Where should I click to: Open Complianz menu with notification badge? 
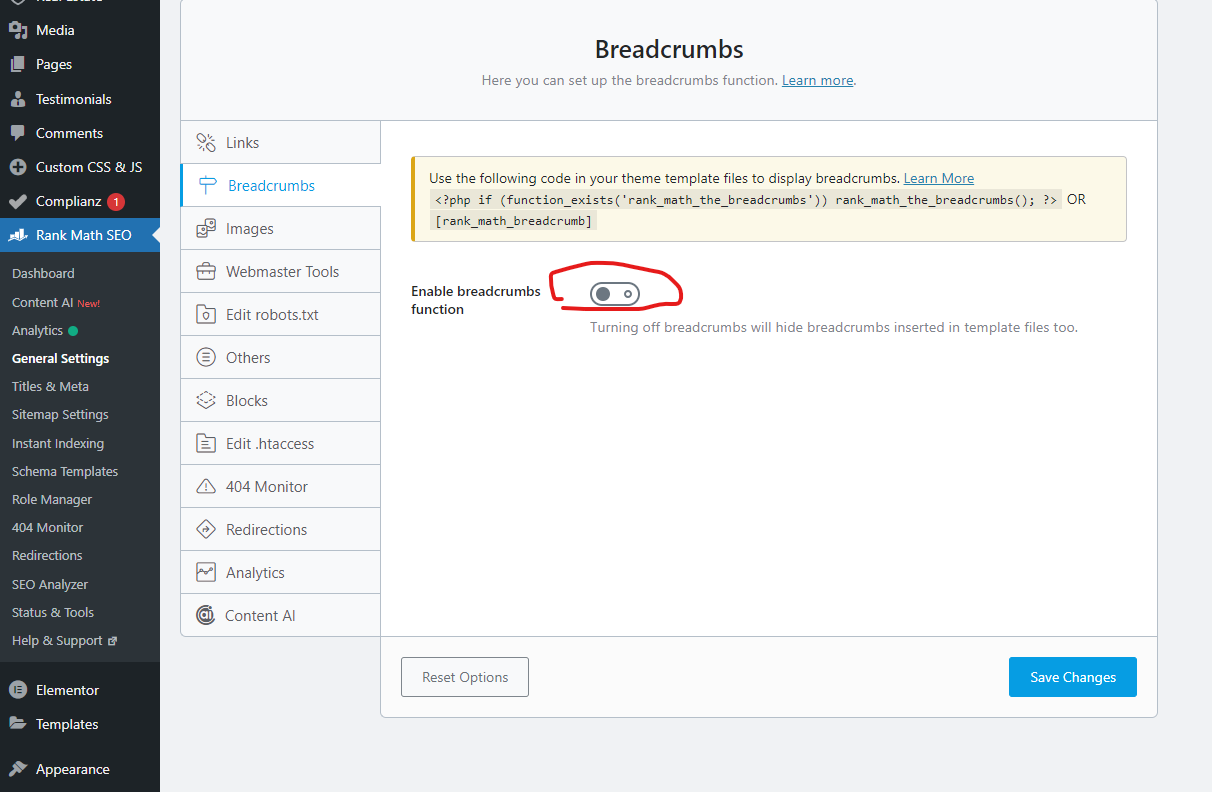68,201
